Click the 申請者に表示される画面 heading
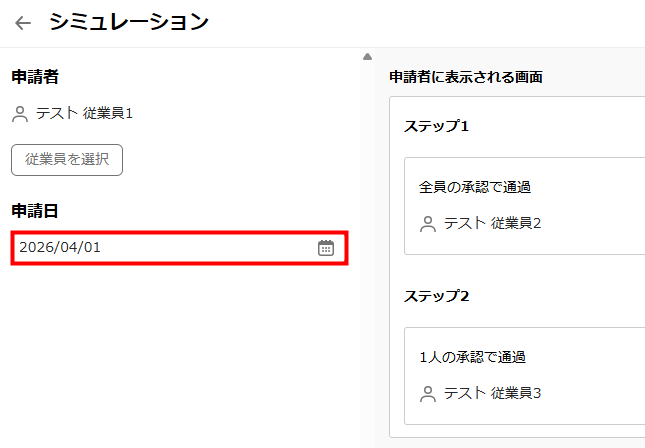Viewport: 645px width, 448px height. coord(465,77)
